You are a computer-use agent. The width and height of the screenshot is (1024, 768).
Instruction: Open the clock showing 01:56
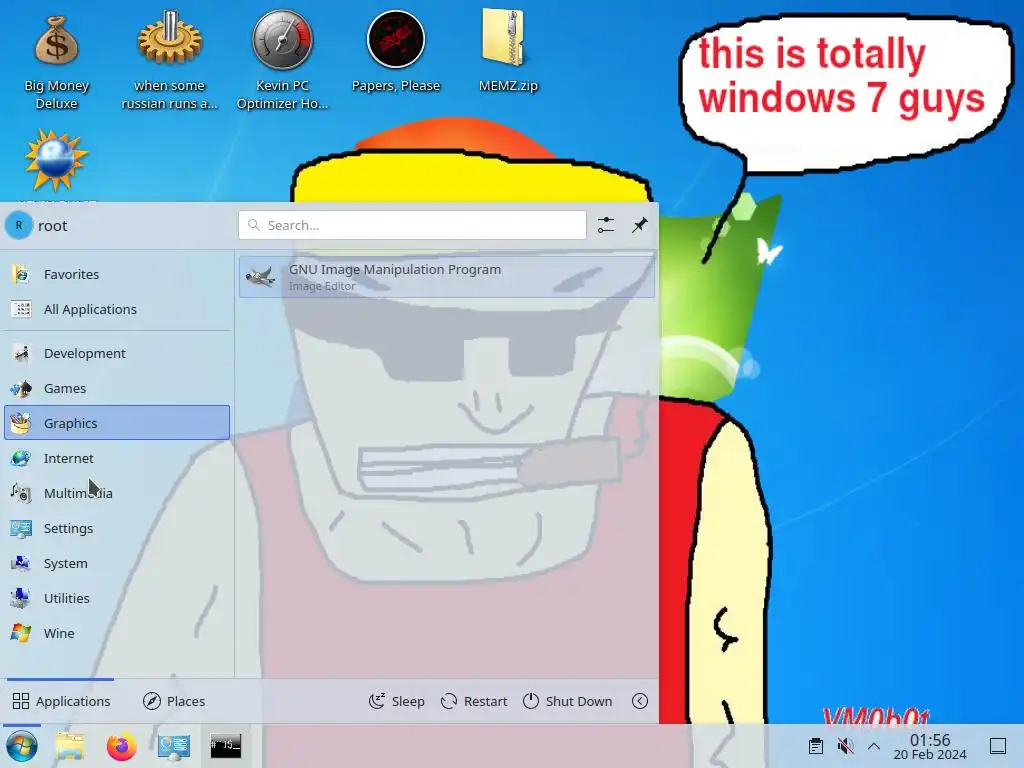pos(930,746)
